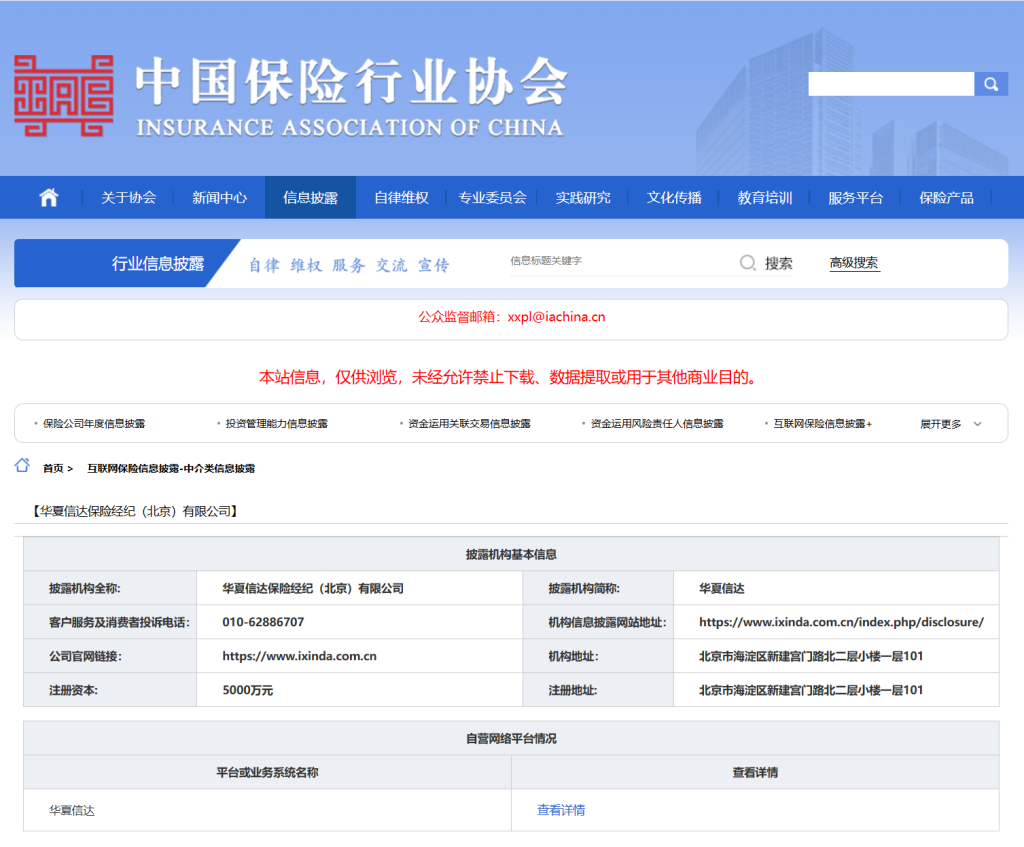
Task: Go to the home icon in navigation bar
Action: pyautogui.click(x=48, y=197)
